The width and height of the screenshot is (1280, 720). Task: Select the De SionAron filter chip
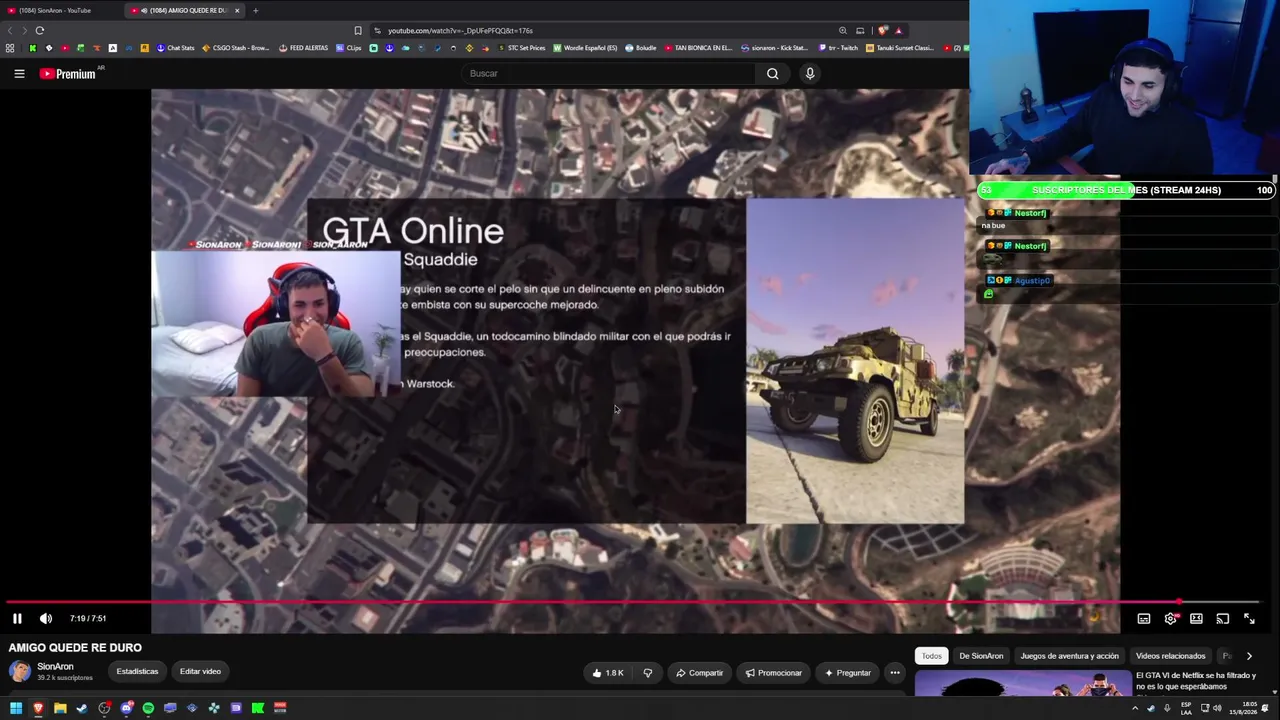click(981, 656)
